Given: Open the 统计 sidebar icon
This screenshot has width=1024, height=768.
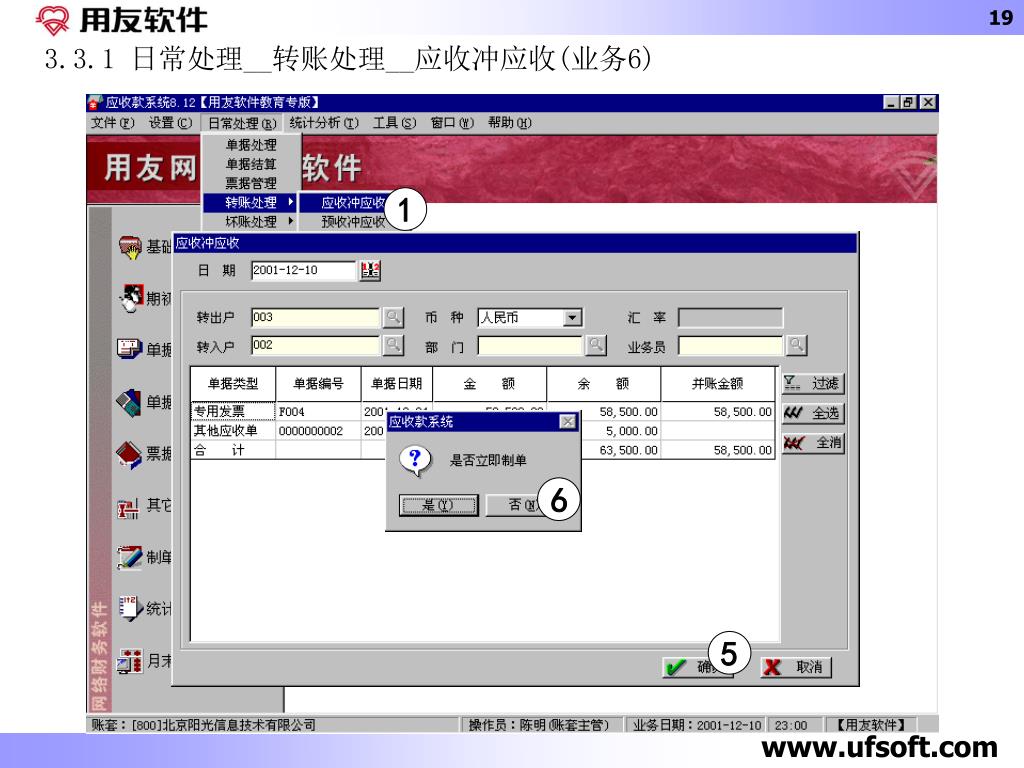Looking at the screenshot, I should [x=130, y=609].
